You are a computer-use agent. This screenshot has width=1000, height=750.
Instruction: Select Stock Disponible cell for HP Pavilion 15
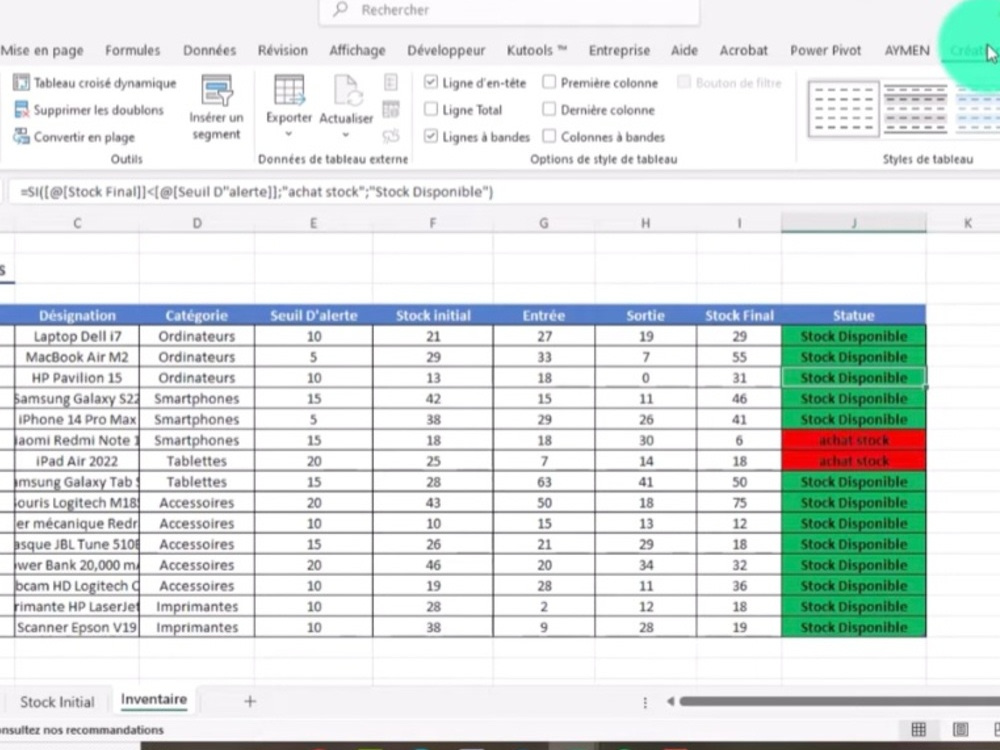pos(853,378)
